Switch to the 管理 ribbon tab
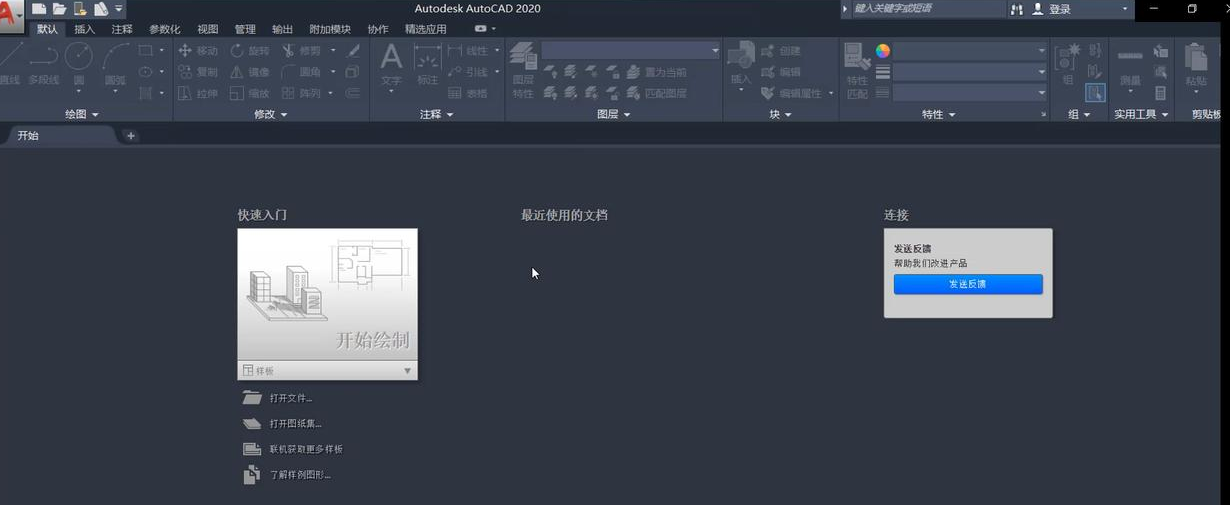 coord(245,29)
